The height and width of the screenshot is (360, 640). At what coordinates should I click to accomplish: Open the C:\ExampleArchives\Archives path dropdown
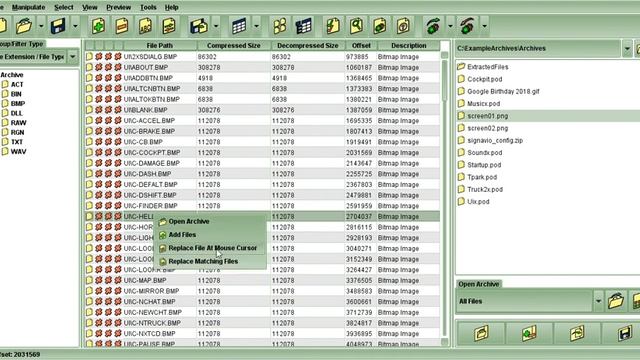(627, 49)
